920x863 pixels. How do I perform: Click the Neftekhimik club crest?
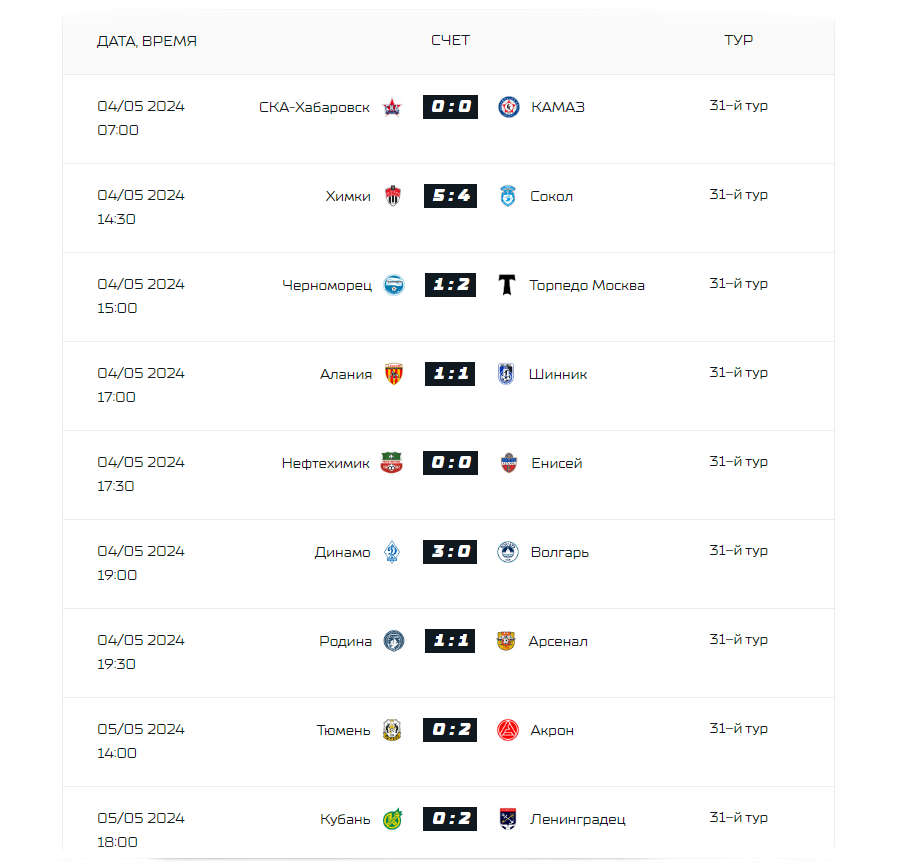tap(391, 463)
